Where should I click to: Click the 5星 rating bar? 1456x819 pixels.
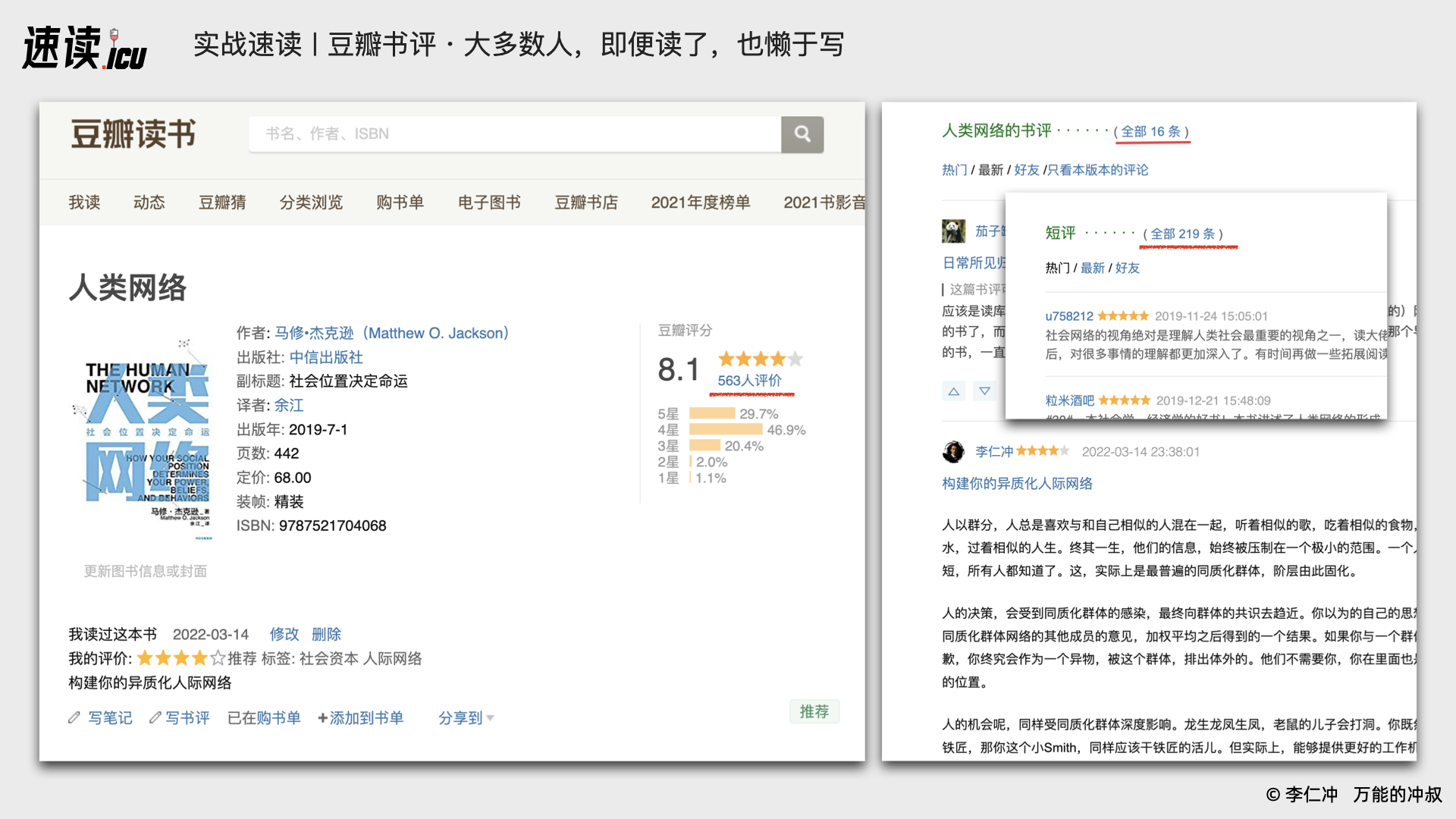[712, 413]
